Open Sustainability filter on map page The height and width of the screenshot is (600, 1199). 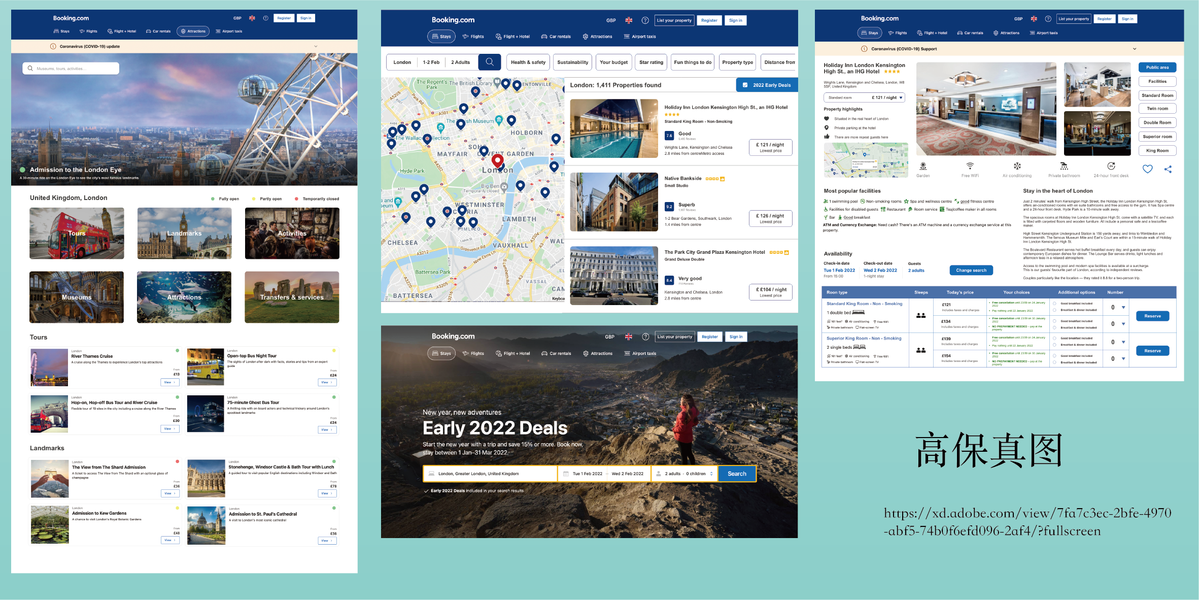pyautogui.click(x=573, y=62)
